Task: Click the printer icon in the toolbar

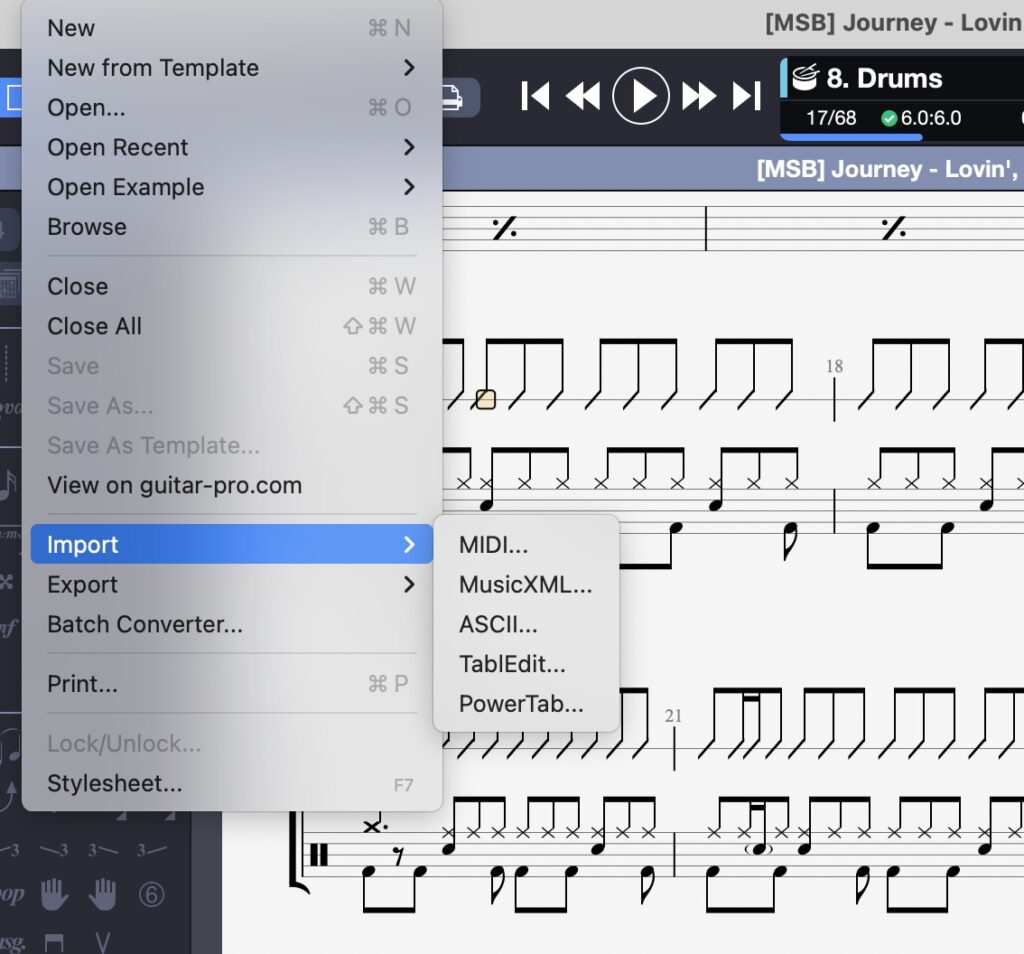Action: click(x=450, y=97)
